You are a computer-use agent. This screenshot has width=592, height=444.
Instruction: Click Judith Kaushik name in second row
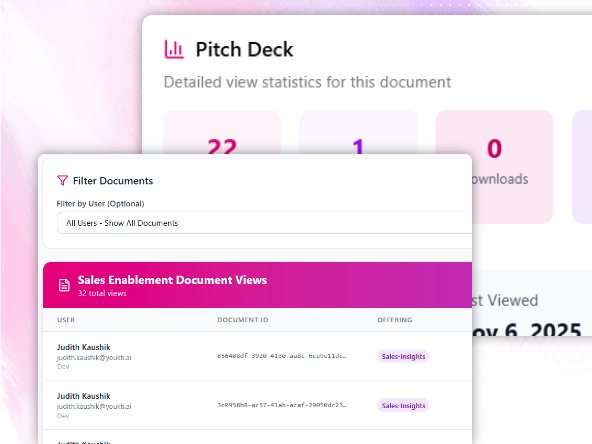point(83,396)
